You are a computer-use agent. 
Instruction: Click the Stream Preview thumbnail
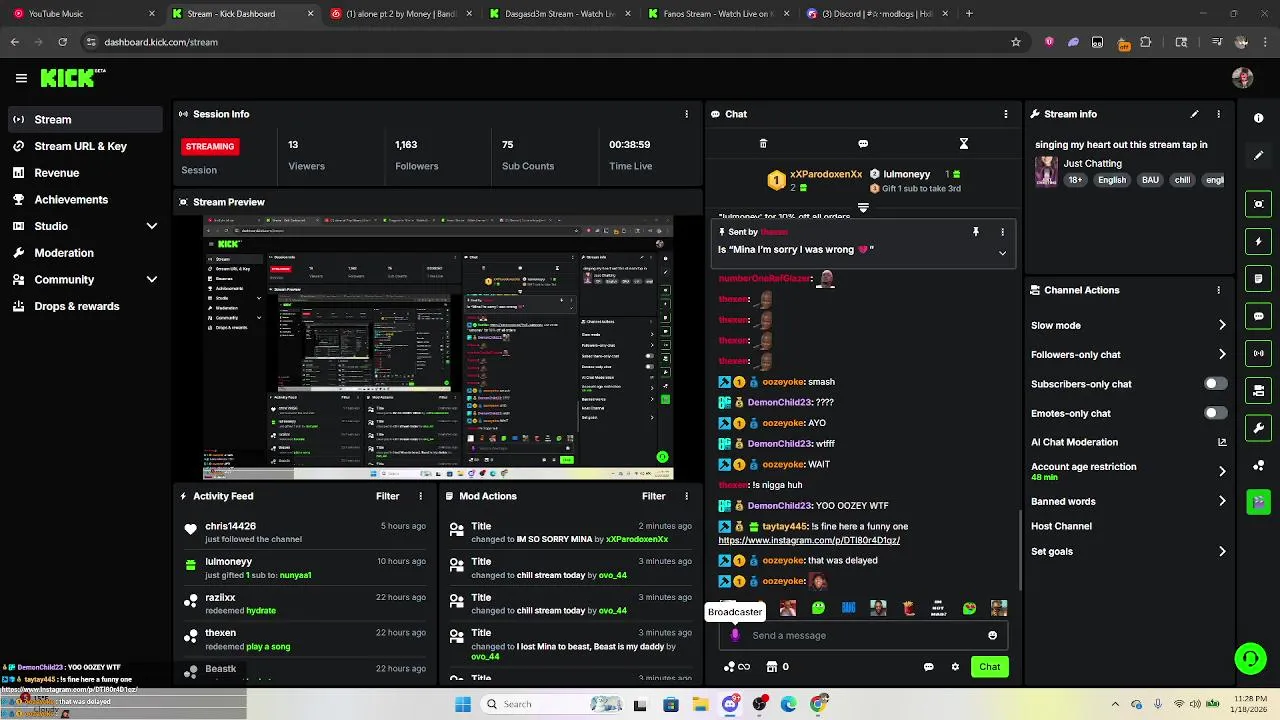click(x=438, y=347)
